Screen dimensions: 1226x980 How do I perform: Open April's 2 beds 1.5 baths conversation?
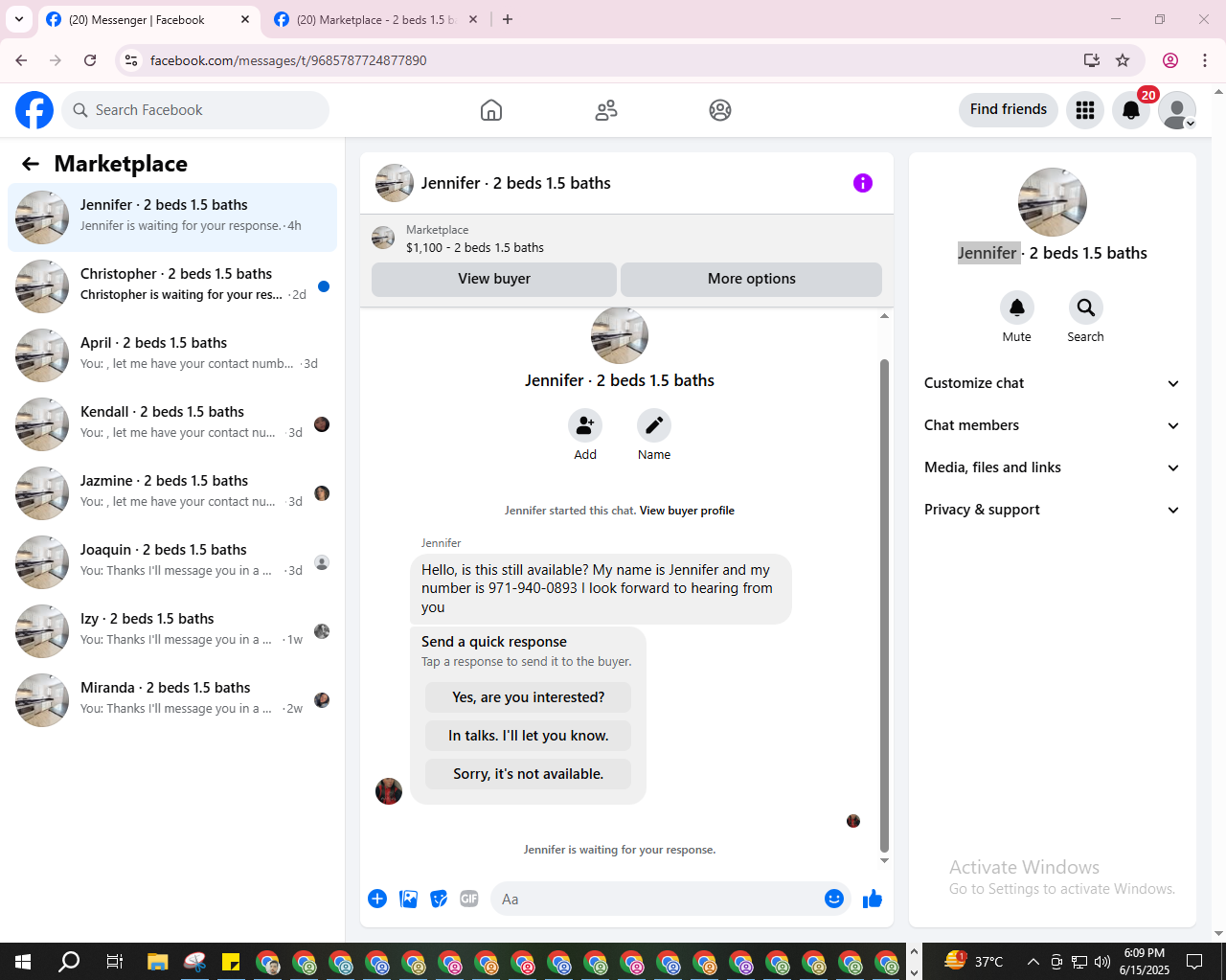(172, 355)
